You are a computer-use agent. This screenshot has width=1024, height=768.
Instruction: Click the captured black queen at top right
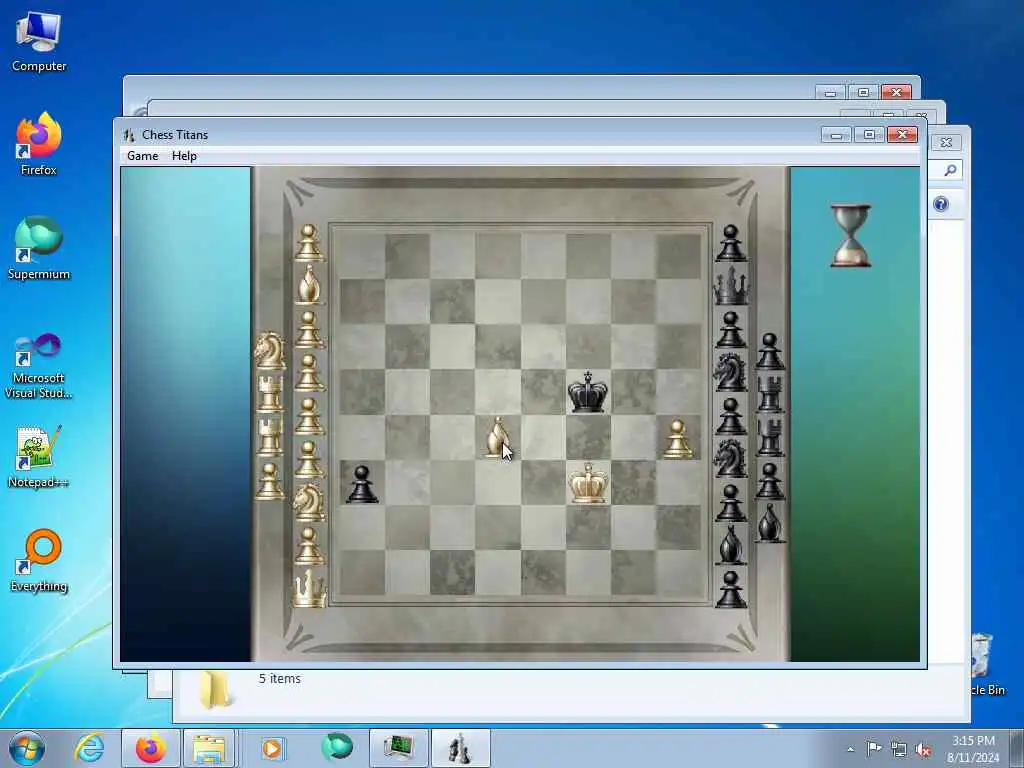click(731, 285)
